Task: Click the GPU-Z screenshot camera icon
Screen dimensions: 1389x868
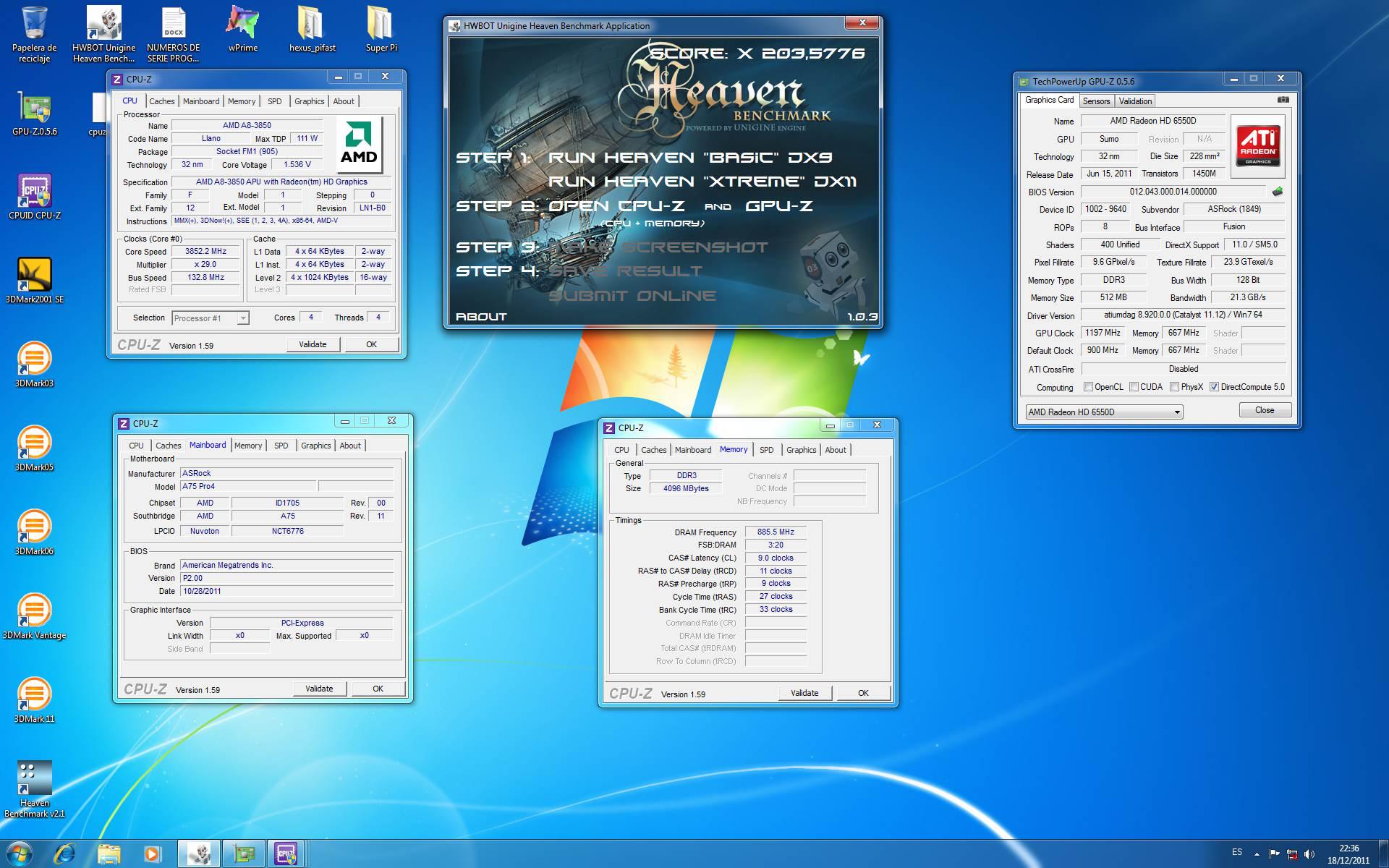Action: 1283,100
